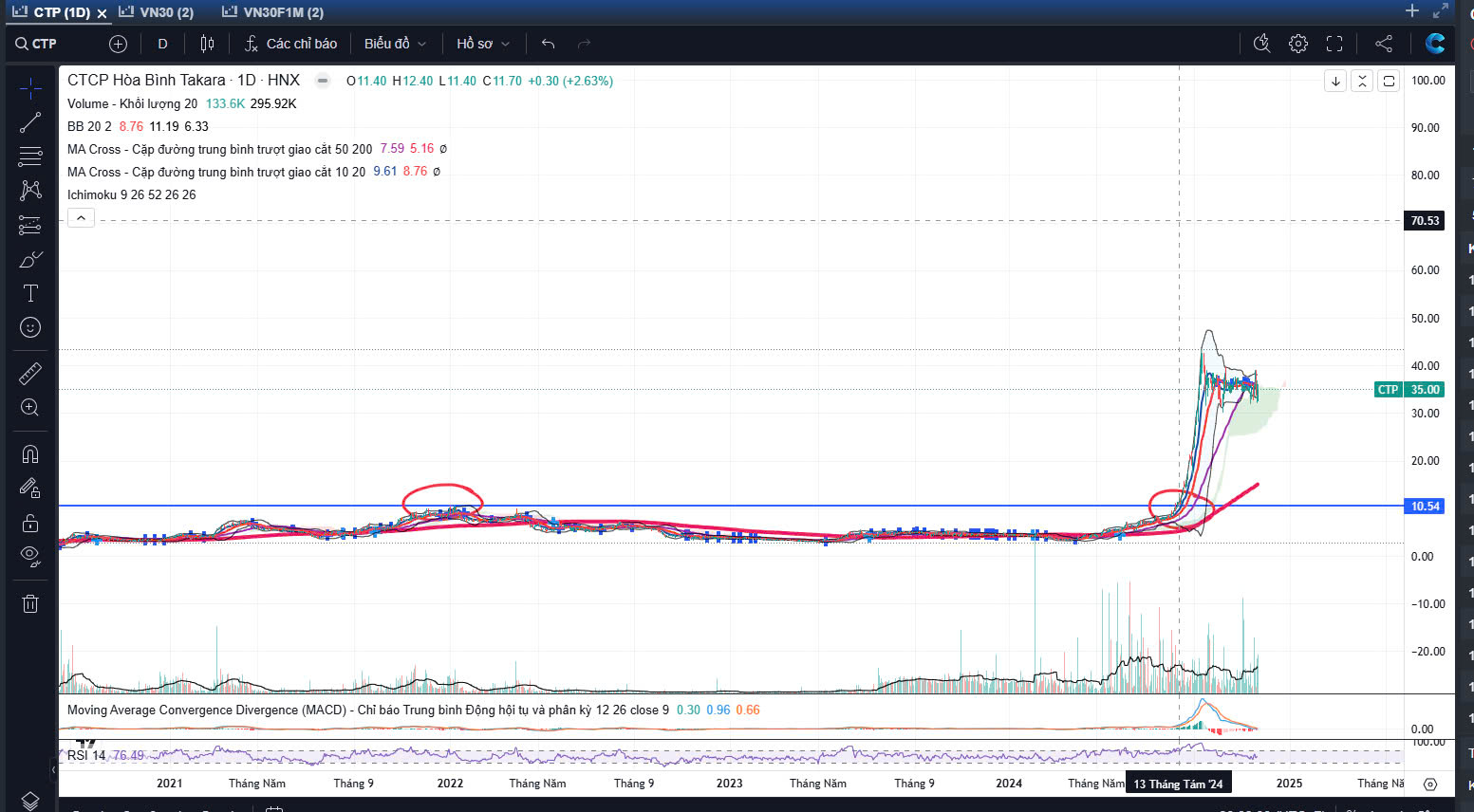Open time axis settings gear icon
Viewport: 1474px width, 812px height.
[x=1430, y=784]
